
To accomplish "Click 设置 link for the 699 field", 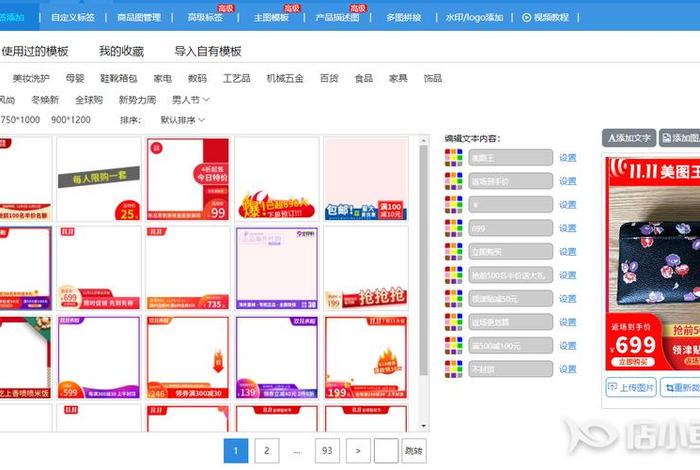I will [x=568, y=228].
